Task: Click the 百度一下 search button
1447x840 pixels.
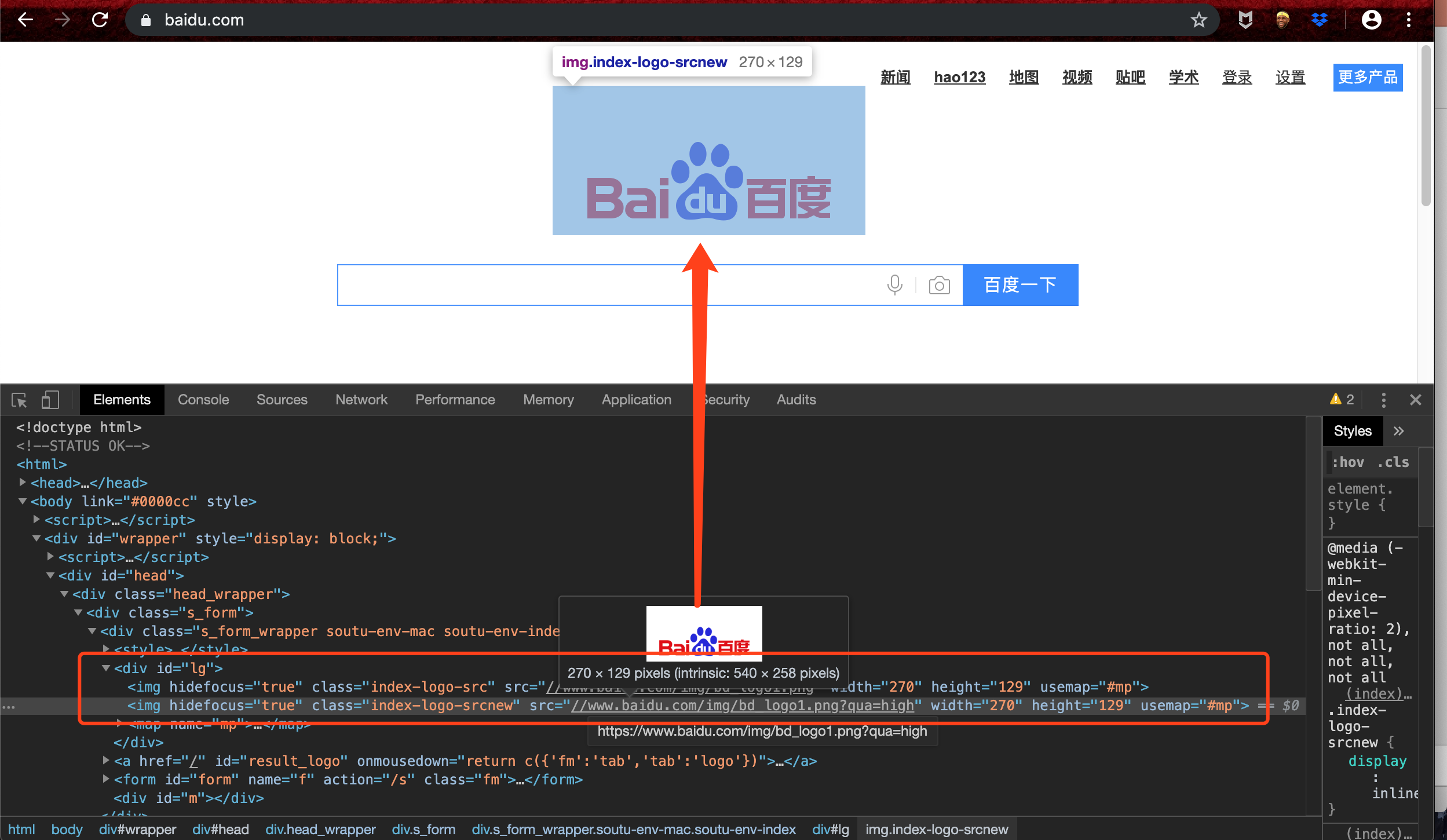Action: click(1020, 285)
